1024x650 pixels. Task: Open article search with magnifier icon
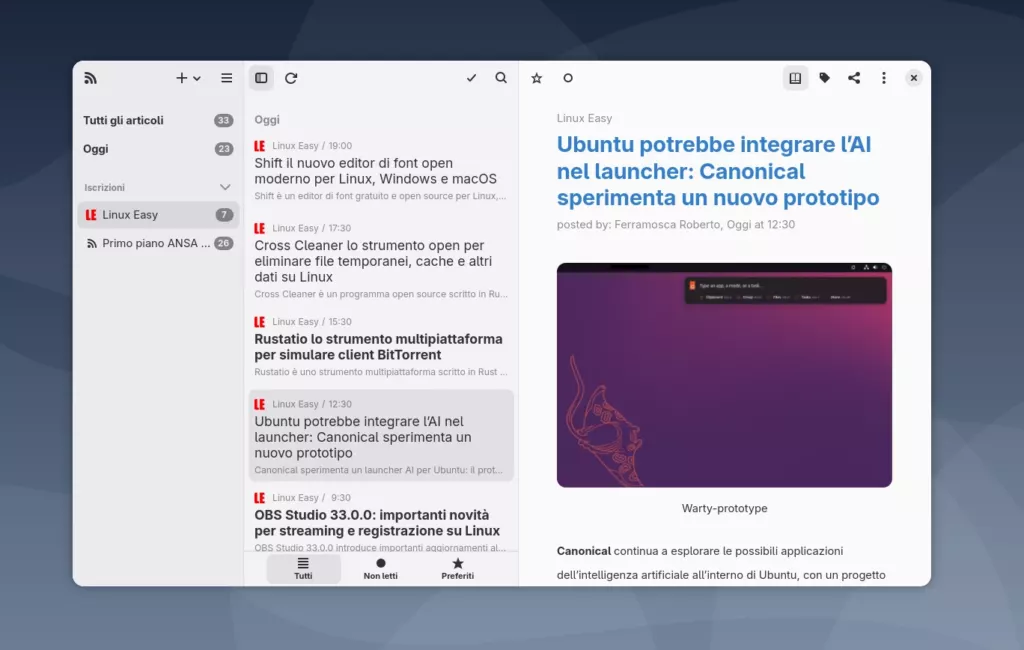pyautogui.click(x=501, y=78)
